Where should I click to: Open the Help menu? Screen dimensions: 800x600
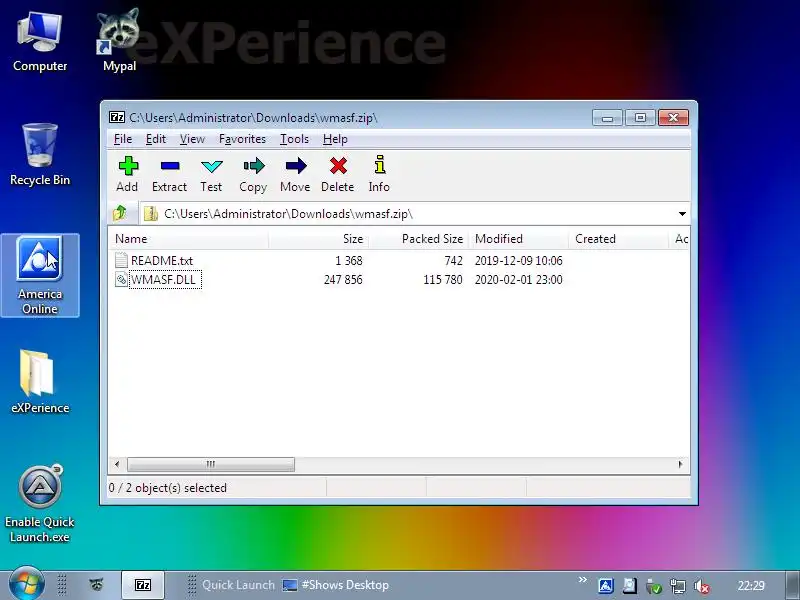[x=335, y=139]
